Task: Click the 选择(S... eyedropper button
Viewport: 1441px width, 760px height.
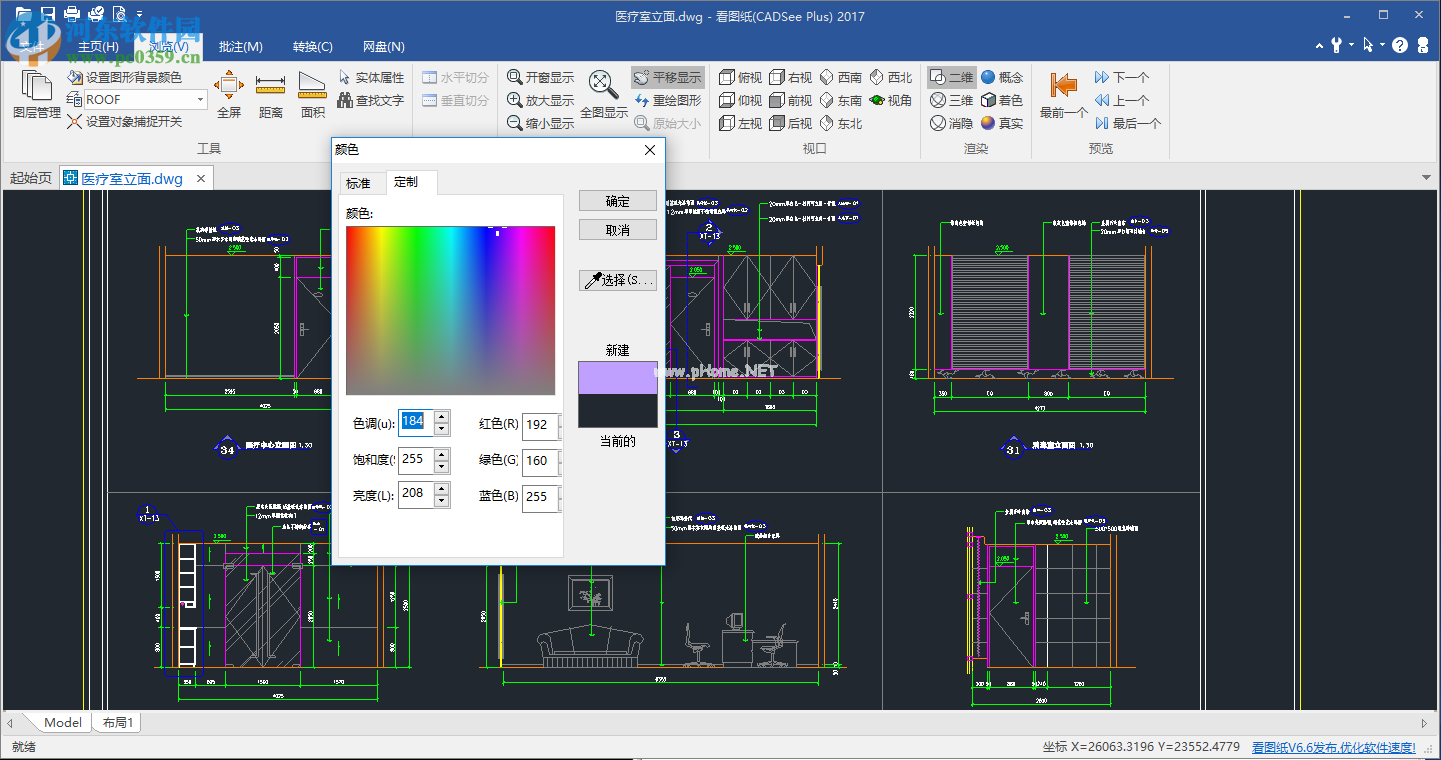Action: tap(618, 280)
